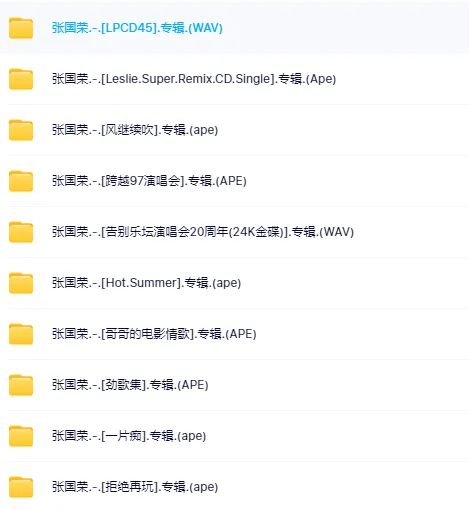The width and height of the screenshot is (469, 510).
Task: Open Leslie.Super.Remix.CD.Single Ape folder name
Action: tap(194, 79)
